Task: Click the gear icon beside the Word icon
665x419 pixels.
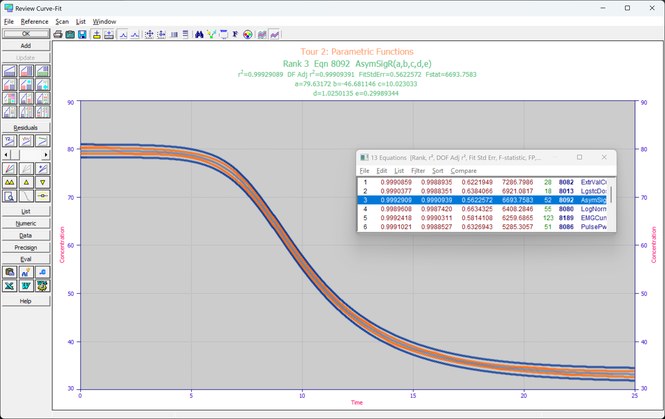Action: [42, 286]
